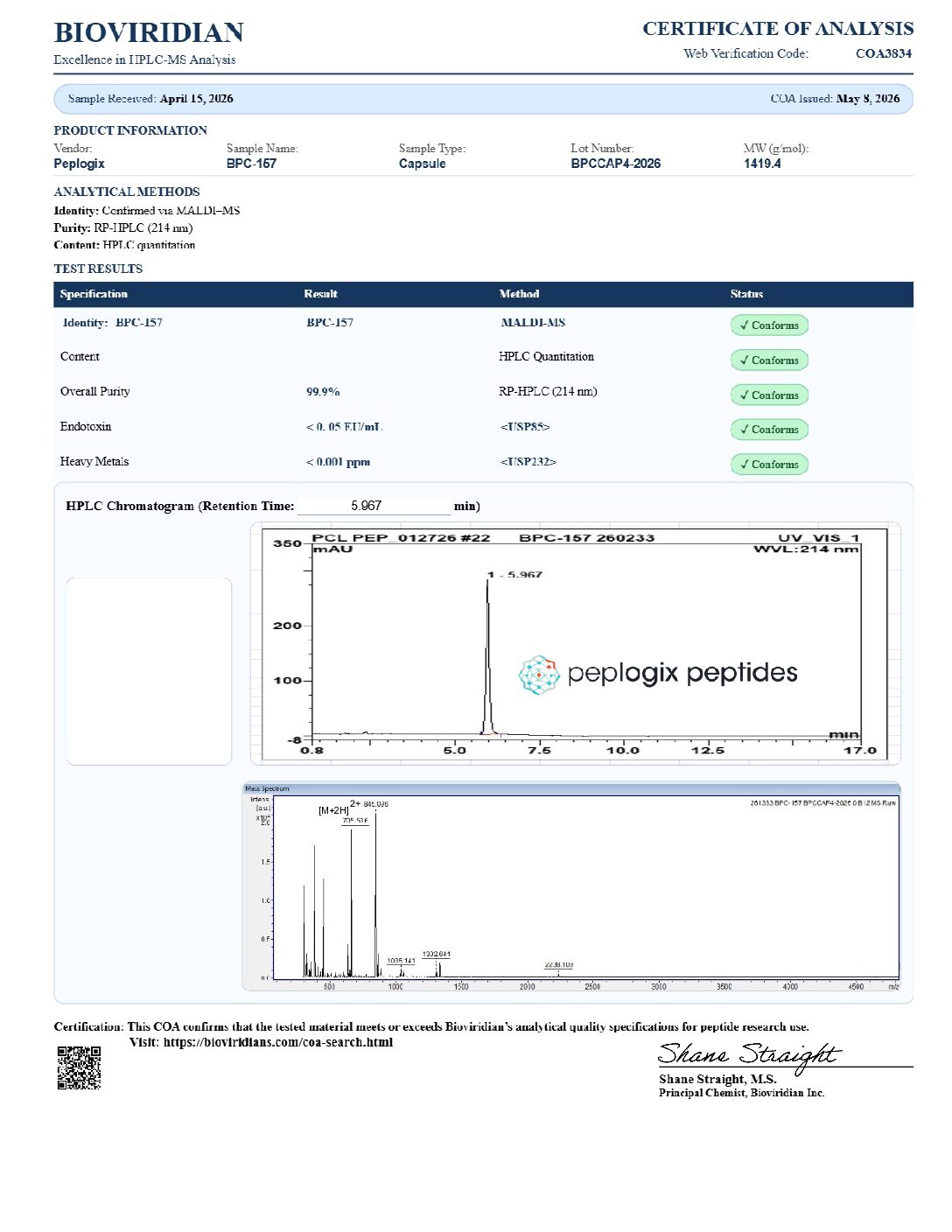Viewport: 952px width, 1232px height.
Task: Click the peak label 1 - 5.967
Action: pyautogui.click(x=514, y=575)
